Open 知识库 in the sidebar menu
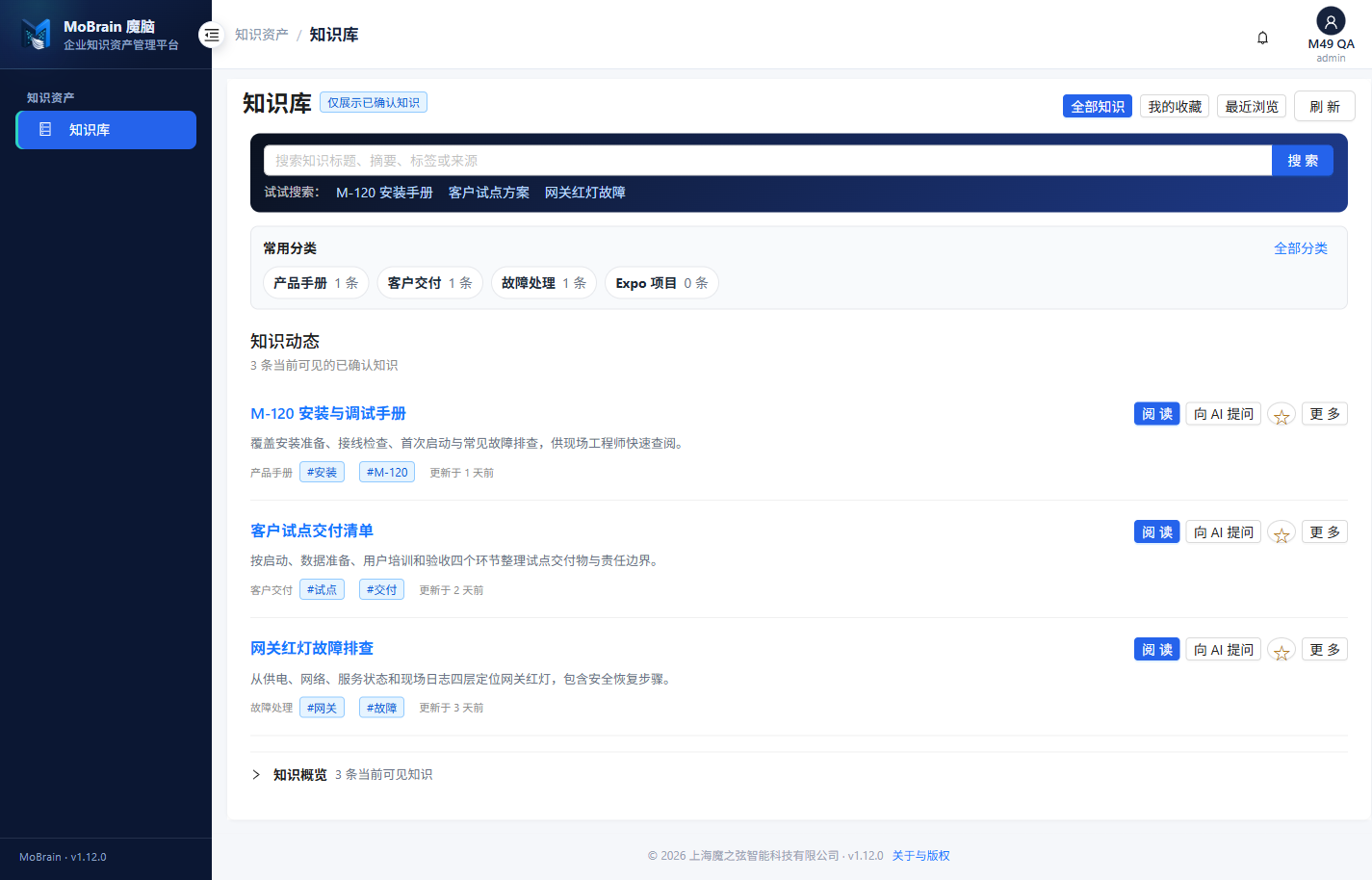Viewport: 1372px width, 880px height. (106, 130)
